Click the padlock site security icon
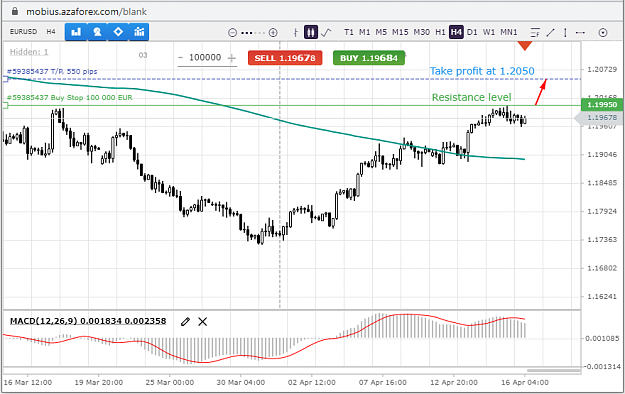 [15, 12]
